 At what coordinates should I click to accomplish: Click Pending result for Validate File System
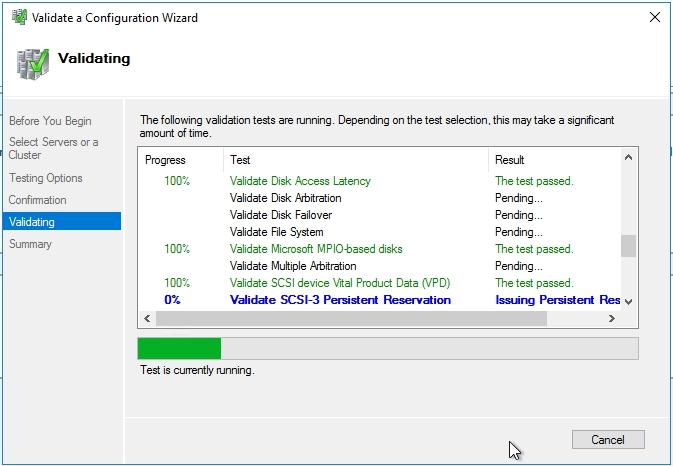518,232
